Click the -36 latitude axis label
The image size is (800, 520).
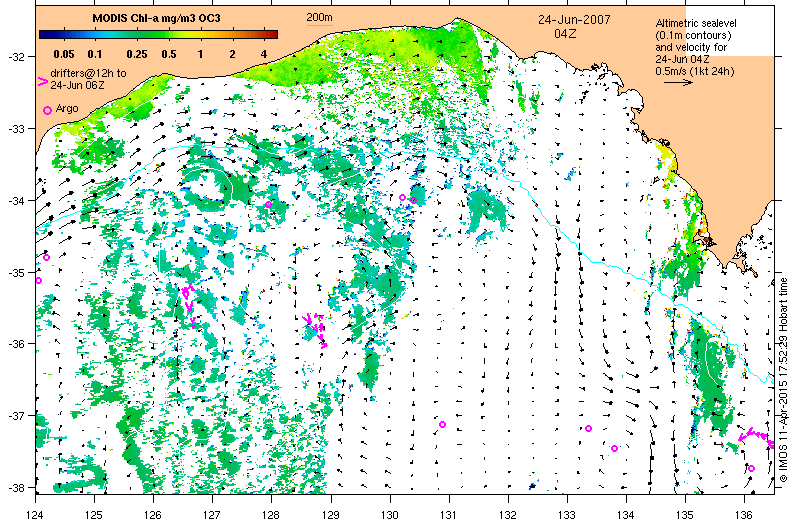16,344
